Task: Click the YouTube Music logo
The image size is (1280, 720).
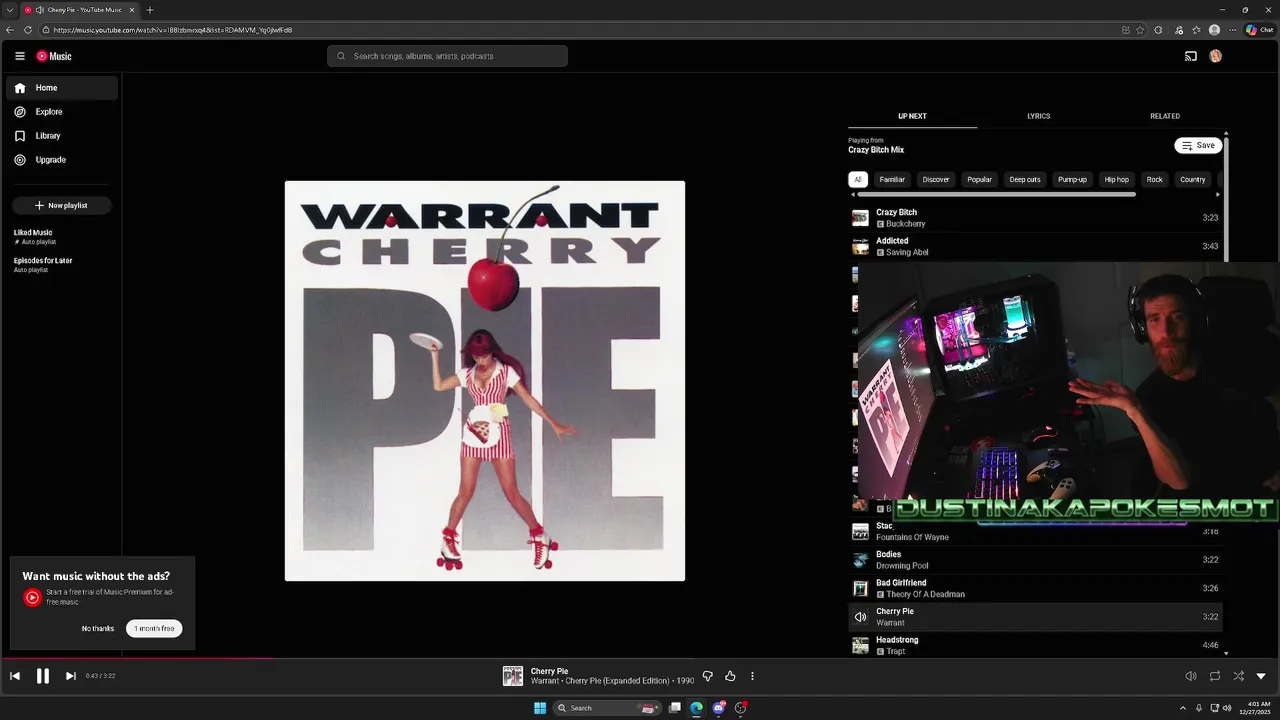Action: pos(54,56)
